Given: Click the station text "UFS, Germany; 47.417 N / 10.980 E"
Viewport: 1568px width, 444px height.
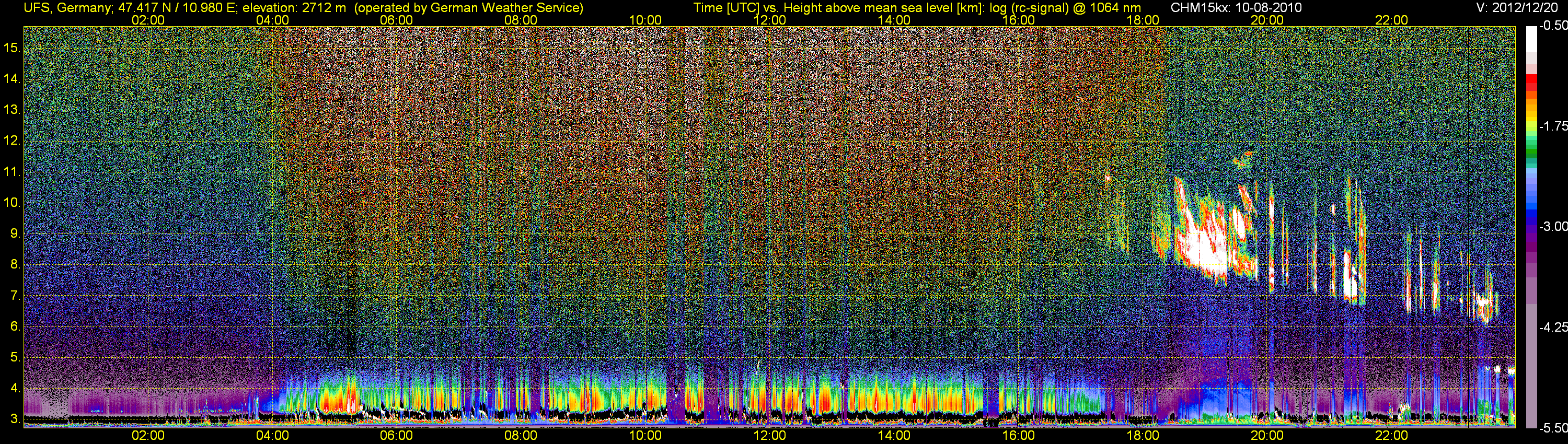Looking at the screenshot, I should [130, 7].
